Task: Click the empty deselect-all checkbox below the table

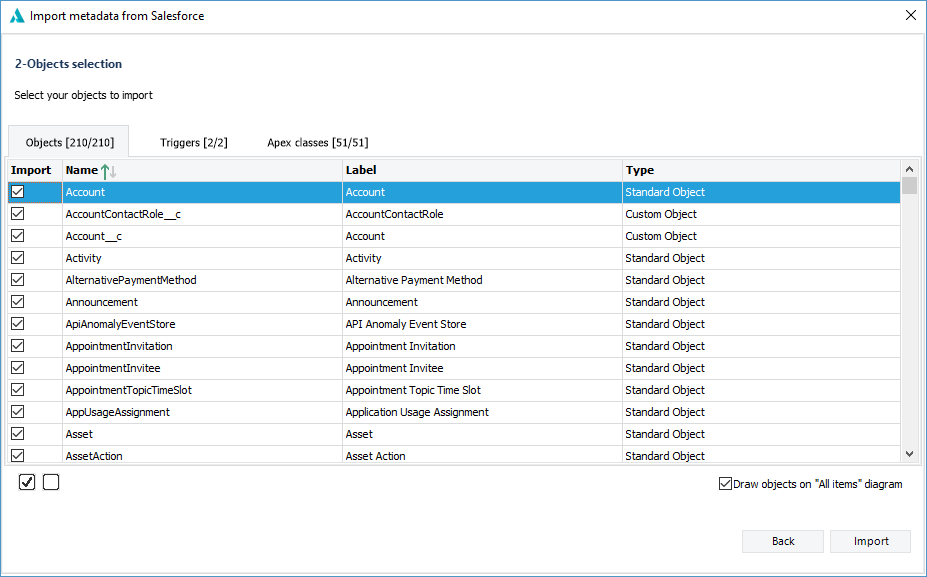Action: (x=50, y=482)
